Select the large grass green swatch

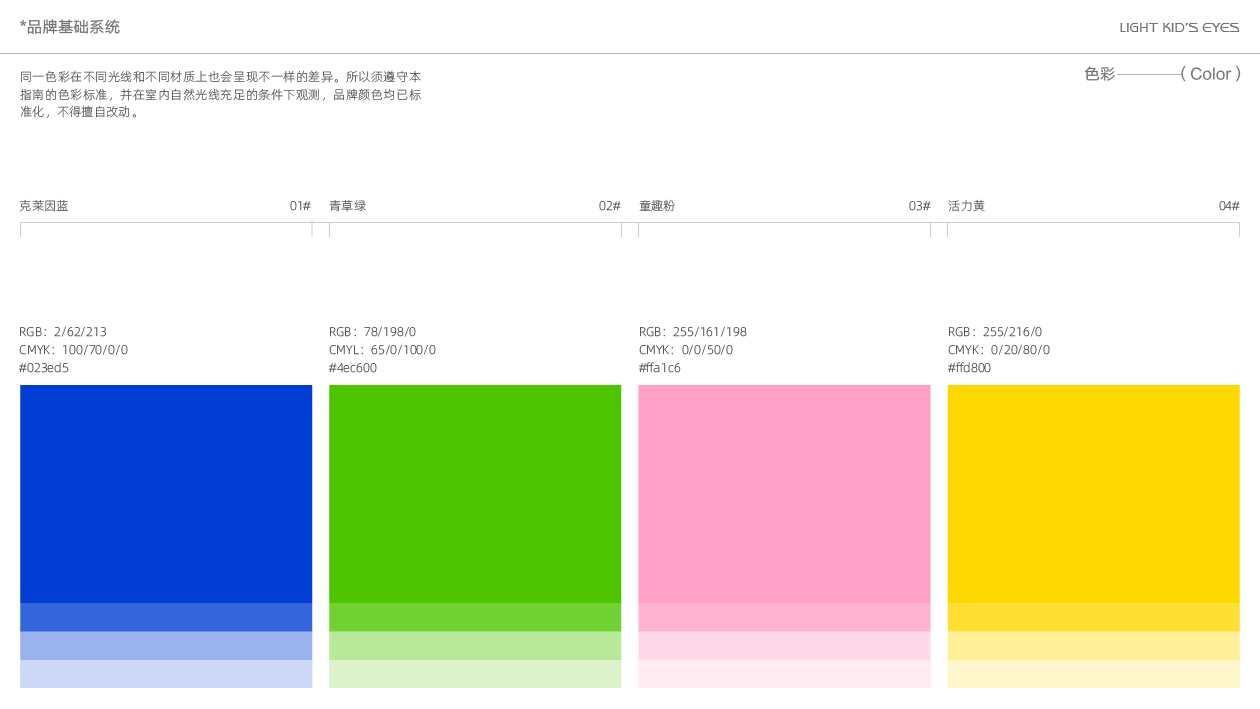[x=475, y=493]
